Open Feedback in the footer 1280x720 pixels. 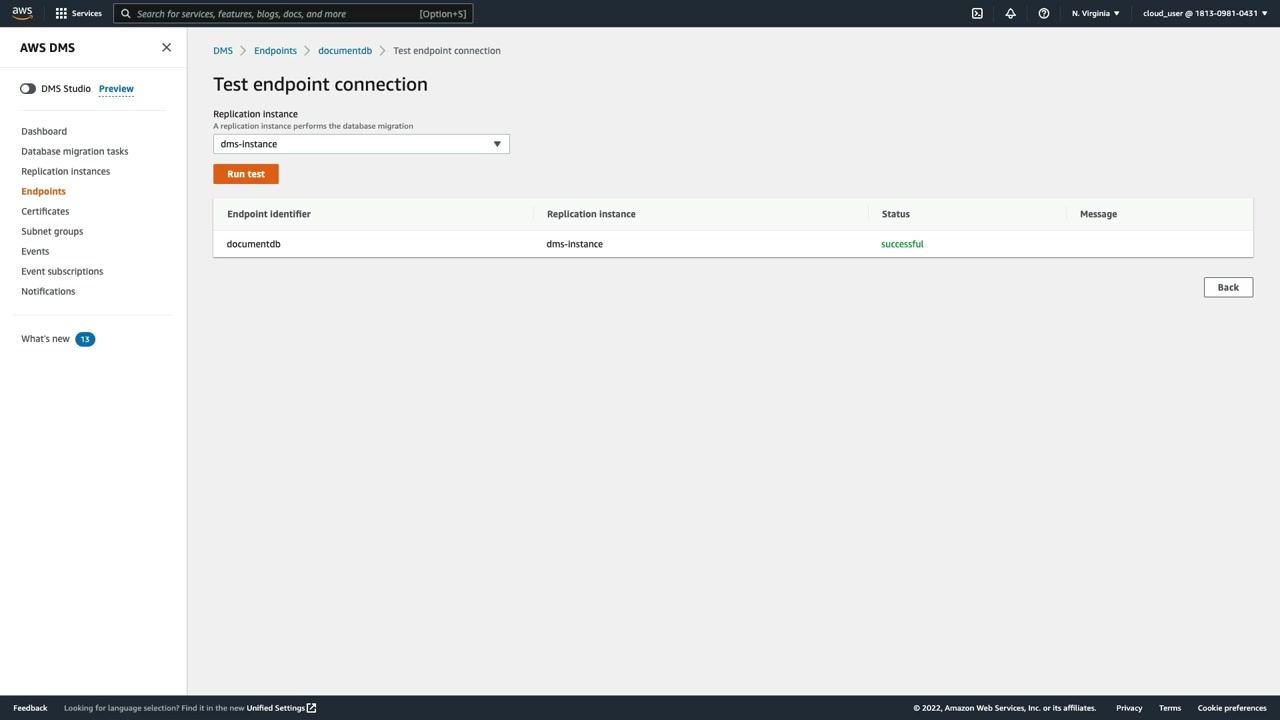[30, 708]
